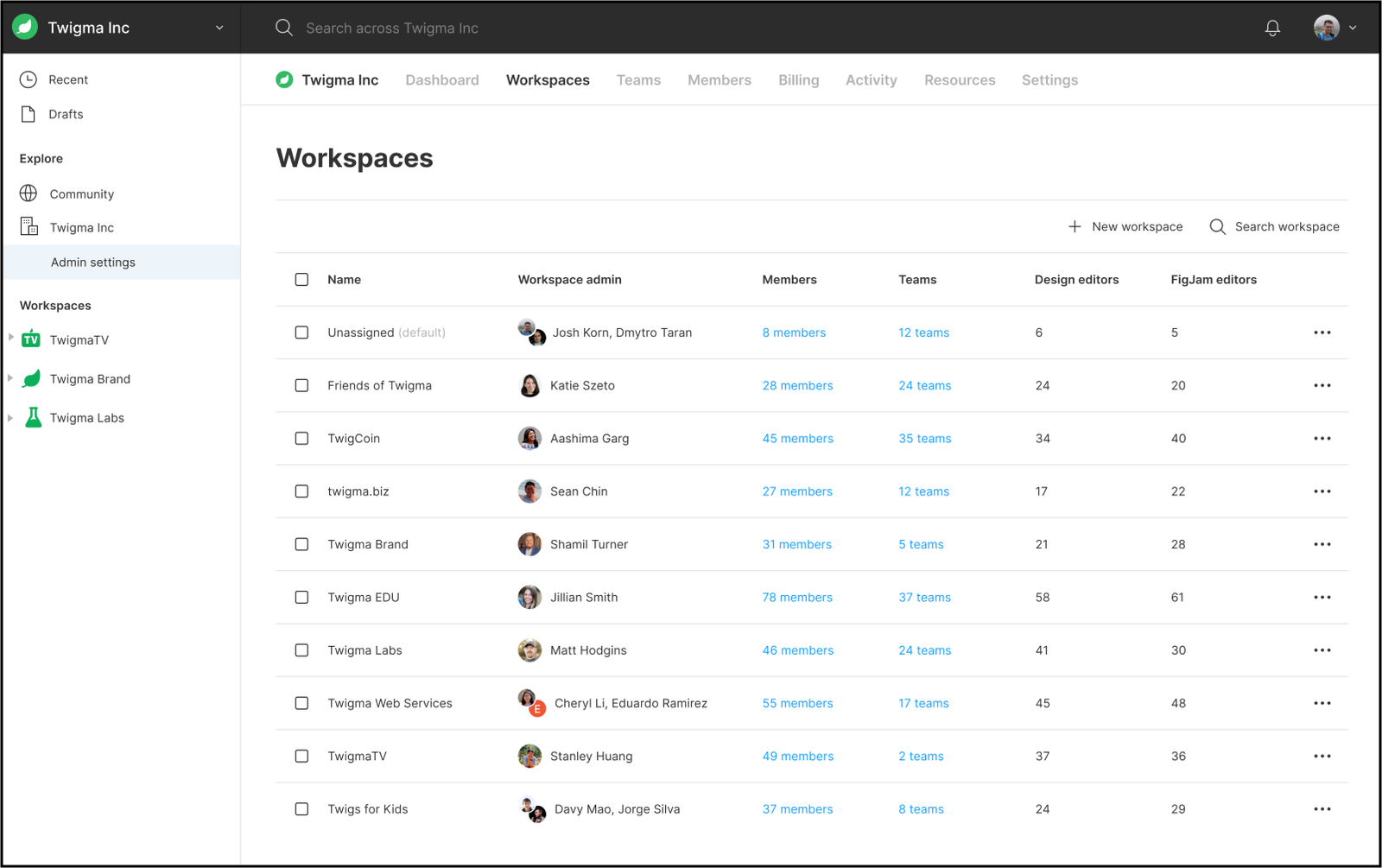Switch to the Billing tab
1382x868 pixels.
click(x=799, y=80)
